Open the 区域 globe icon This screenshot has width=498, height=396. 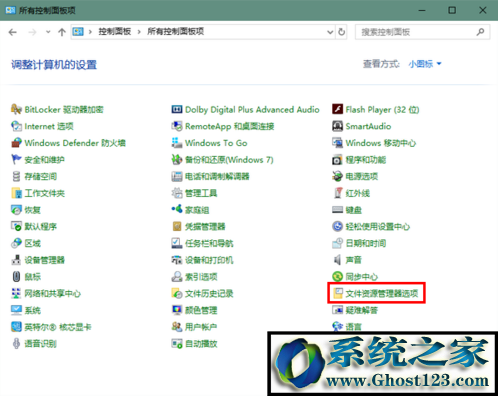[x=16, y=243]
